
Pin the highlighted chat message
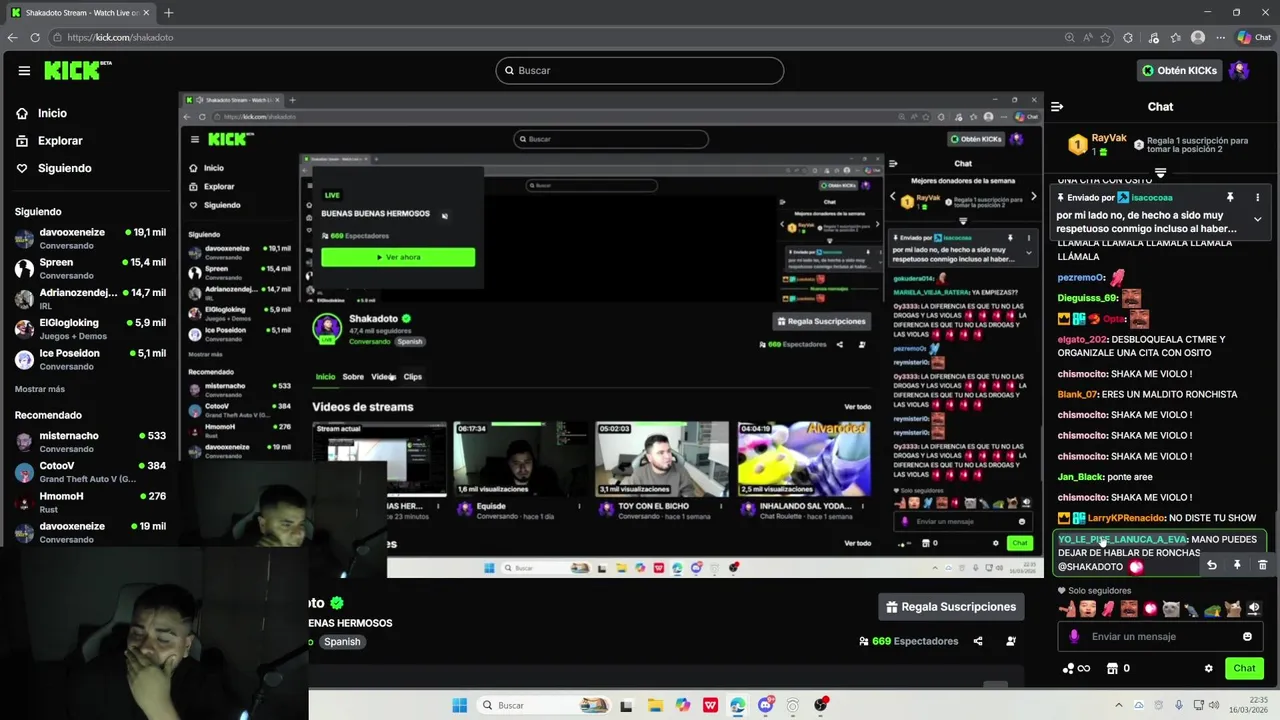[x=1237, y=566]
